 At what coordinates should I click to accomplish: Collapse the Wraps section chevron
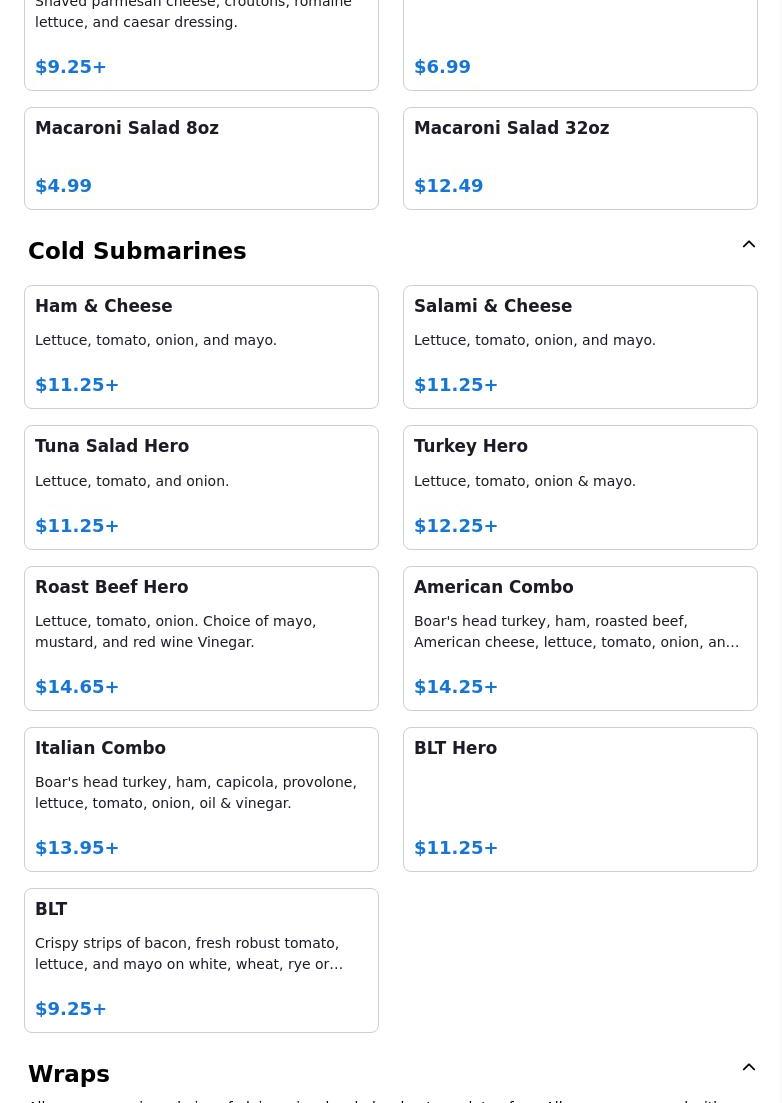point(748,1068)
